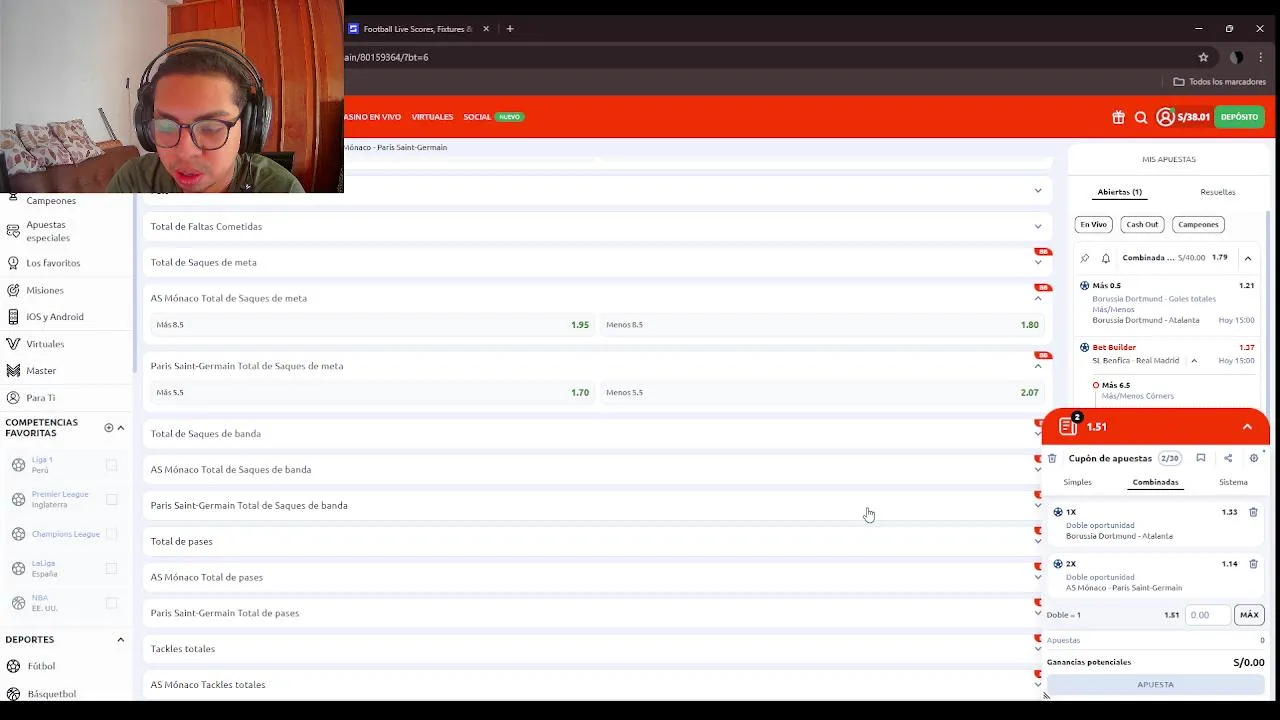This screenshot has height=720, width=1280.
Task: Check the NBA EE. UU. checkbox
Action: click(111, 603)
